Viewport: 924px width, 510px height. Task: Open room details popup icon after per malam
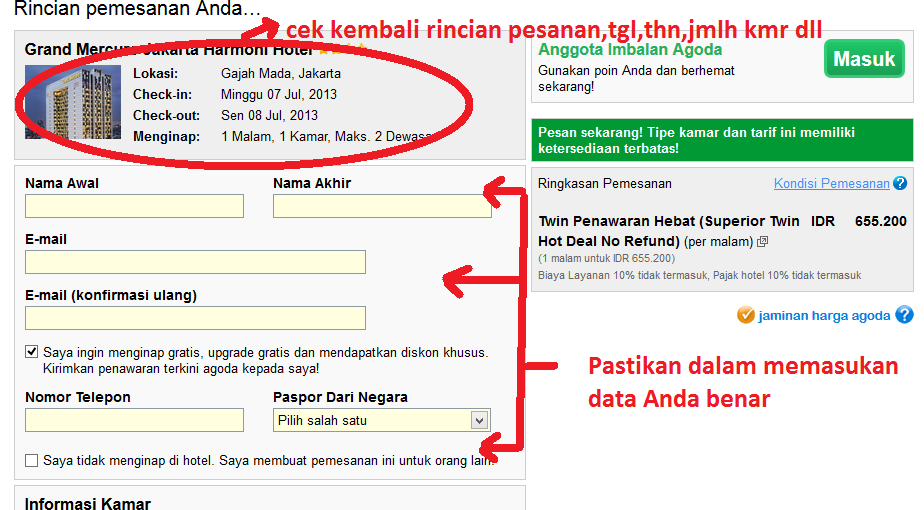tap(762, 242)
